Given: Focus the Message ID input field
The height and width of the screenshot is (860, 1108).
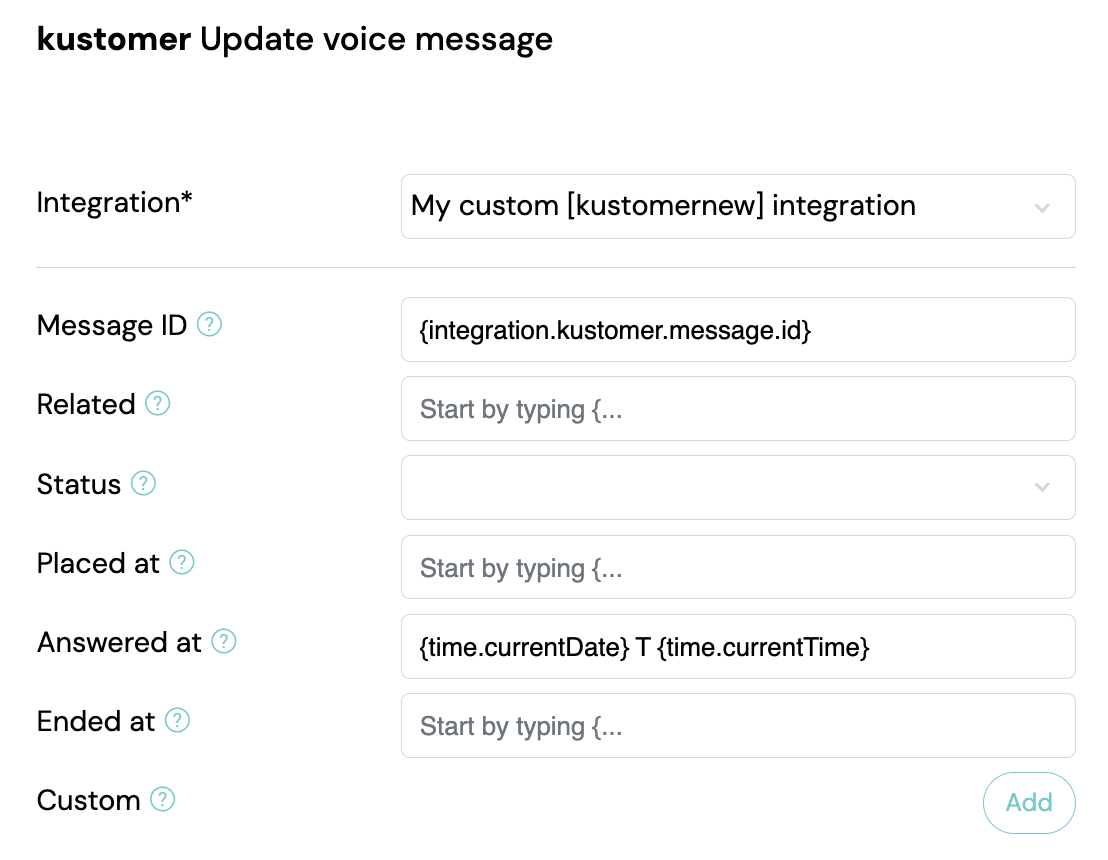Looking at the screenshot, I should point(738,329).
